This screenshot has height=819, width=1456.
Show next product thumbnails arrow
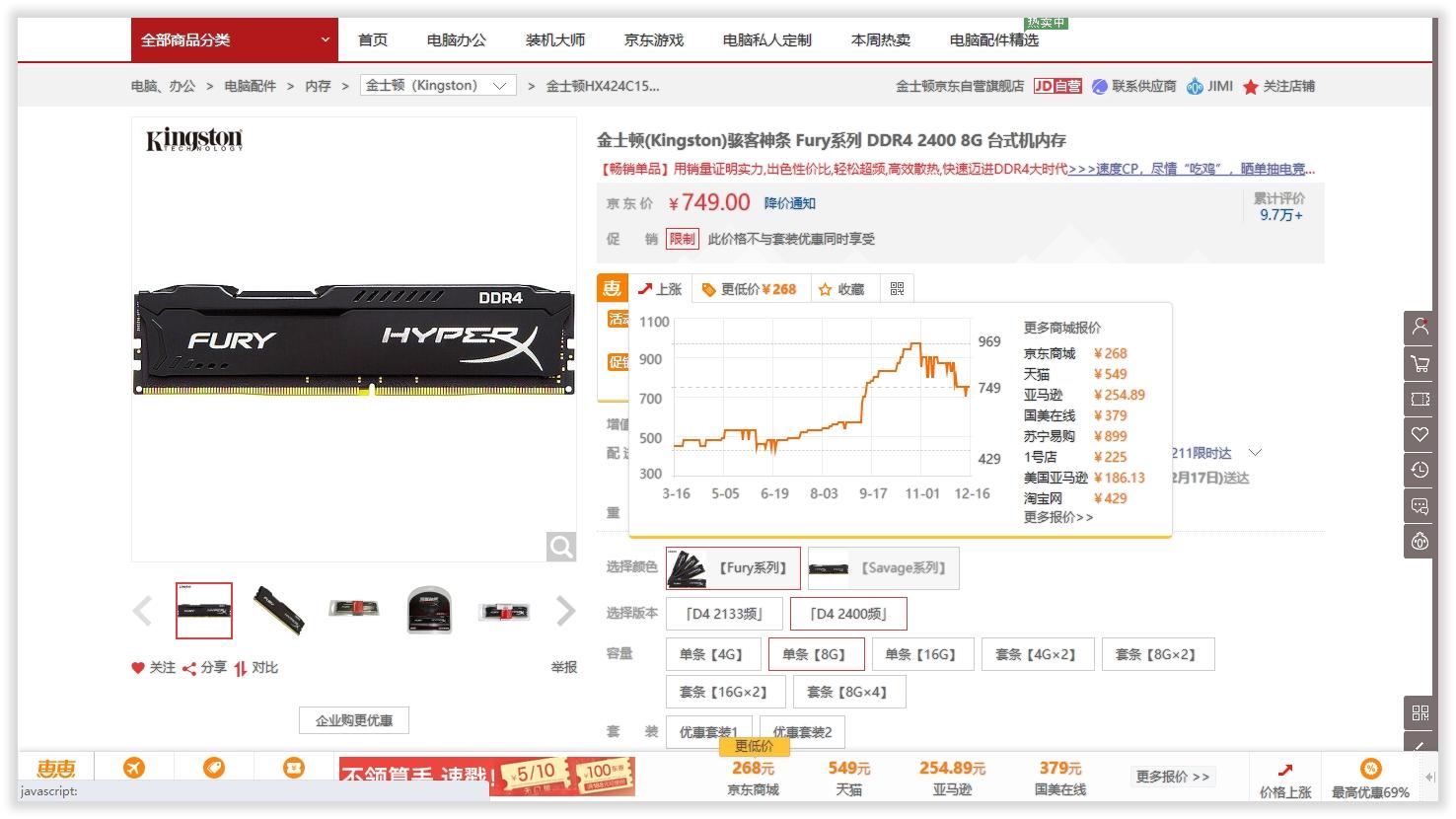(565, 611)
